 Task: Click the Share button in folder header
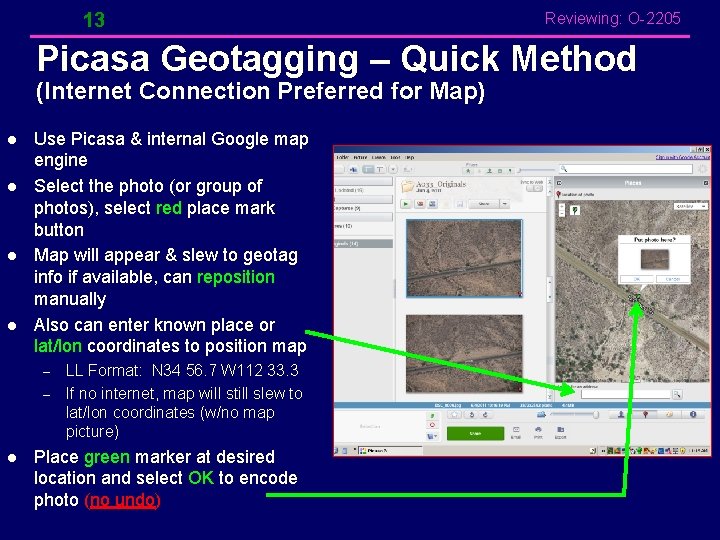[484, 204]
